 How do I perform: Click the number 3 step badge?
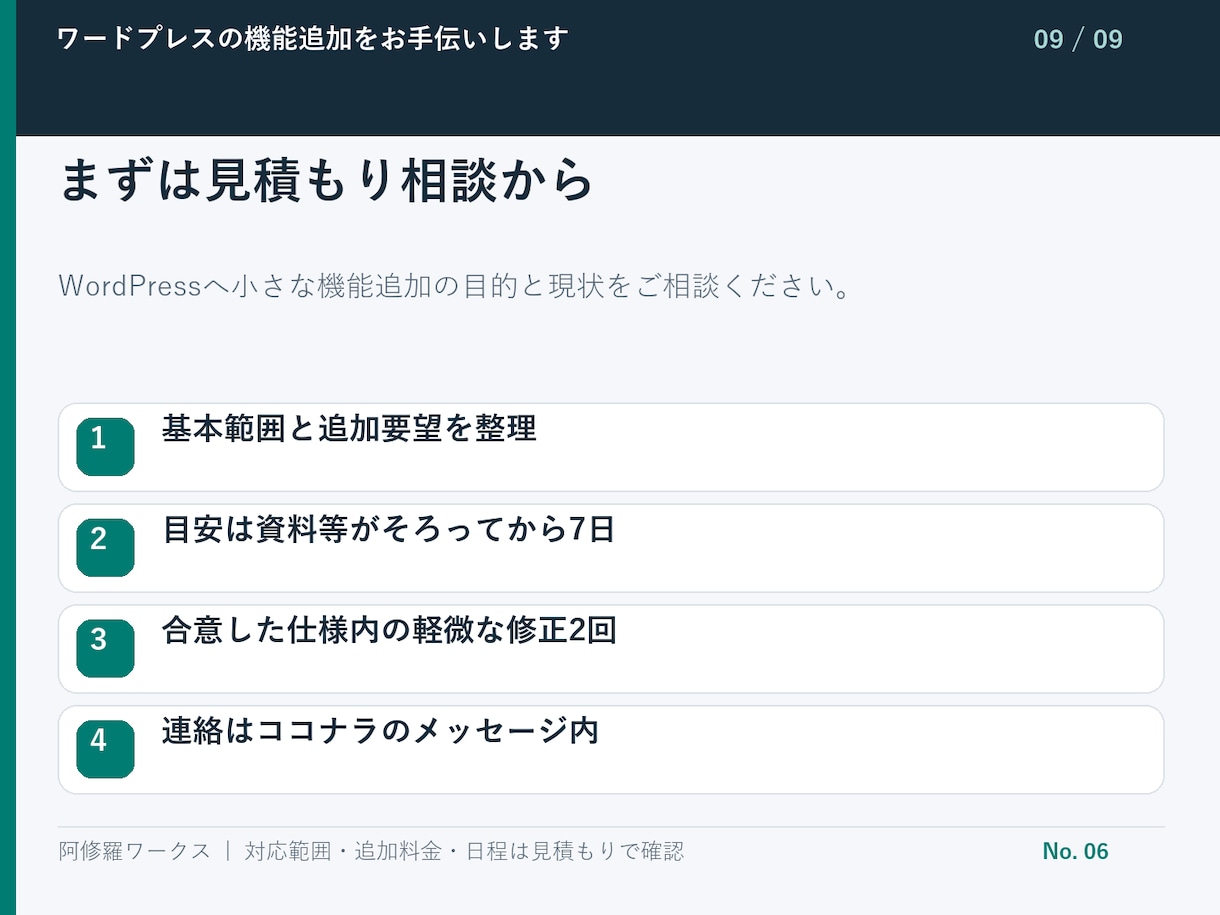click(x=105, y=648)
